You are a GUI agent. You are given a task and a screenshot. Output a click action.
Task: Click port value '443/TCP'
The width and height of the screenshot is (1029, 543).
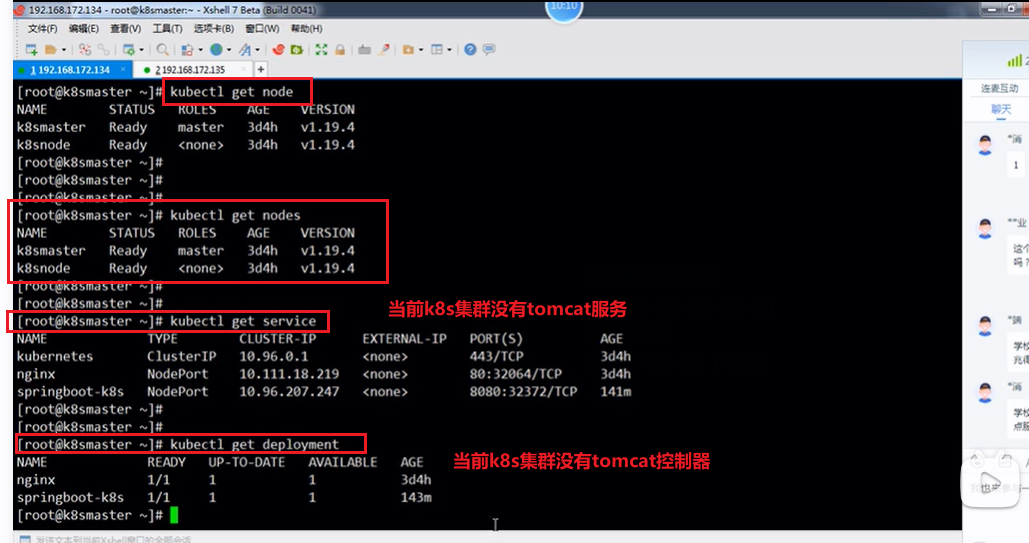tap(496, 357)
